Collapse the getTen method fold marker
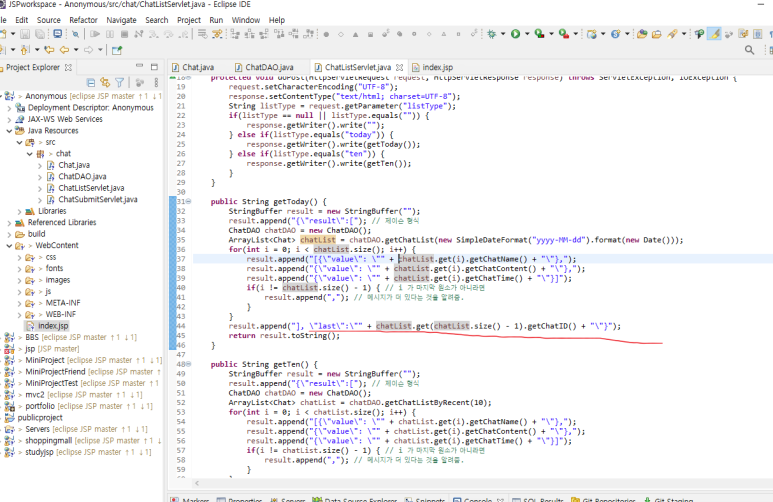The image size is (773, 502). pos(189,364)
